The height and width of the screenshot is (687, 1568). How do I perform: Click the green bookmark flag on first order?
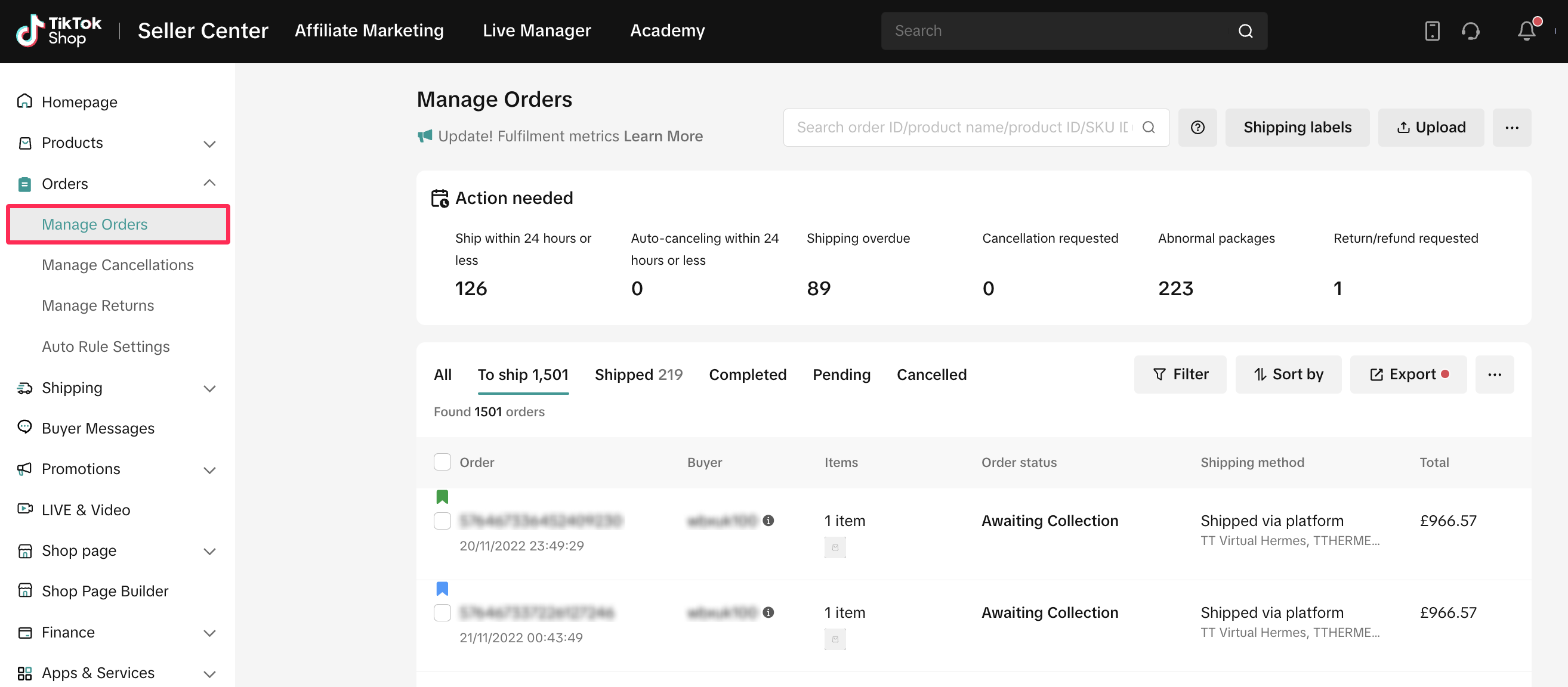coord(442,497)
